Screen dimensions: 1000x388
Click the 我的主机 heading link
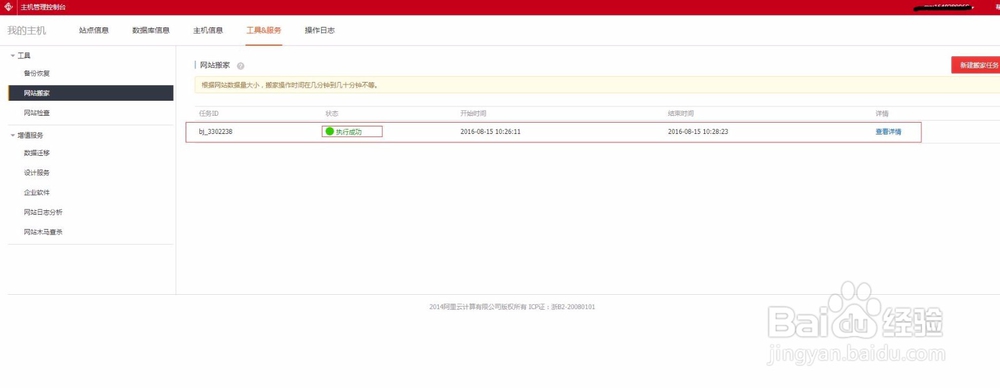[27, 30]
